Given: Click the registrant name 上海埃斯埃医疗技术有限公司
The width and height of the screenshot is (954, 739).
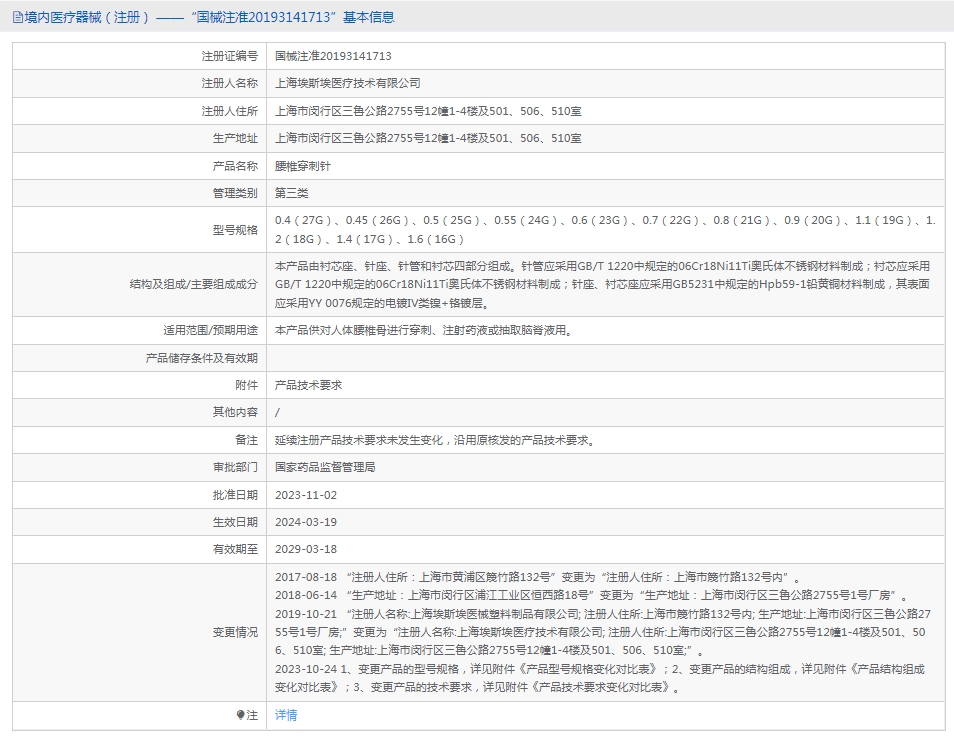Looking at the screenshot, I should tap(348, 84).
